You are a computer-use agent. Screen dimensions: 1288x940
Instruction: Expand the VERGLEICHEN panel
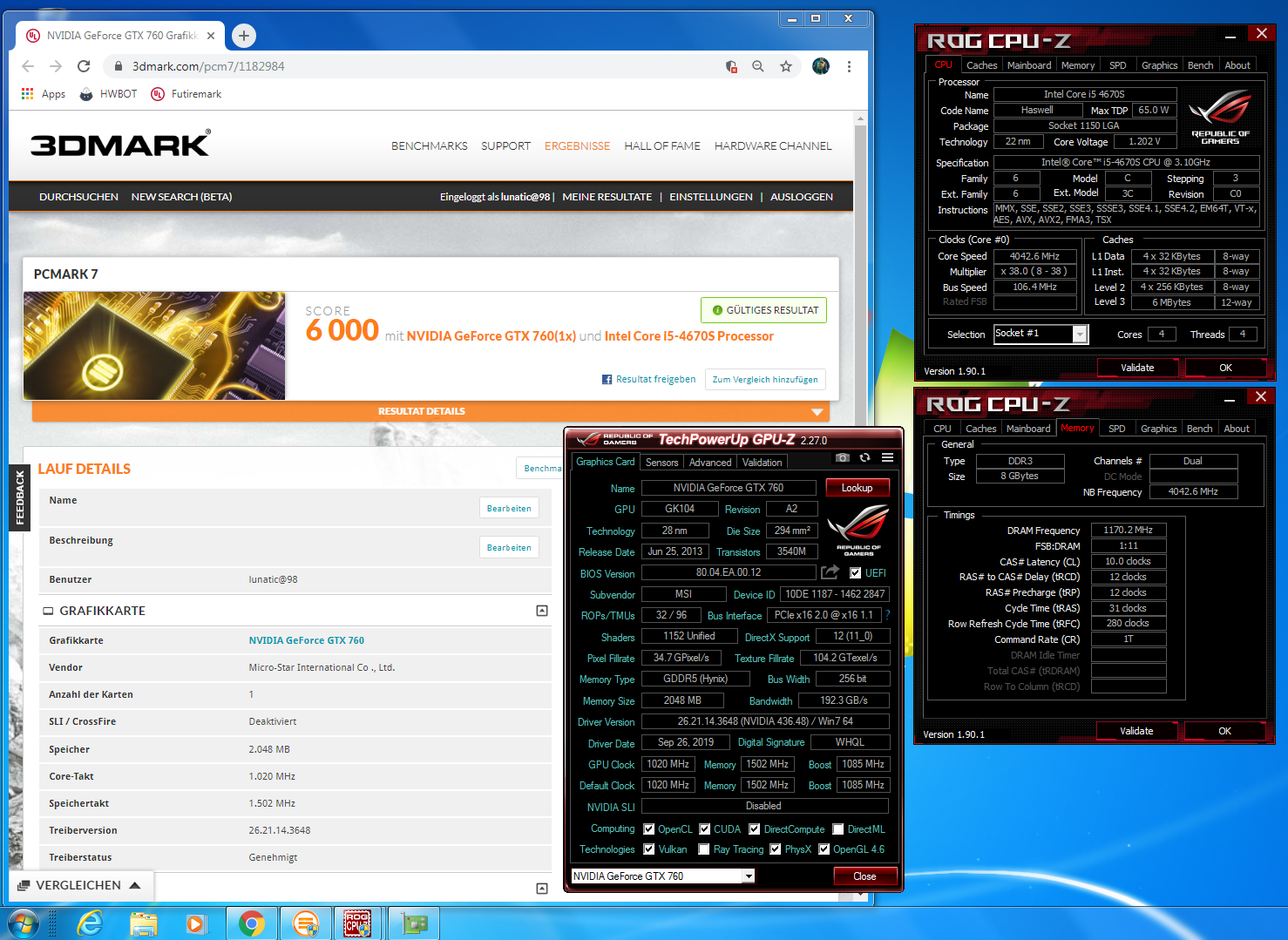point(79,885)
